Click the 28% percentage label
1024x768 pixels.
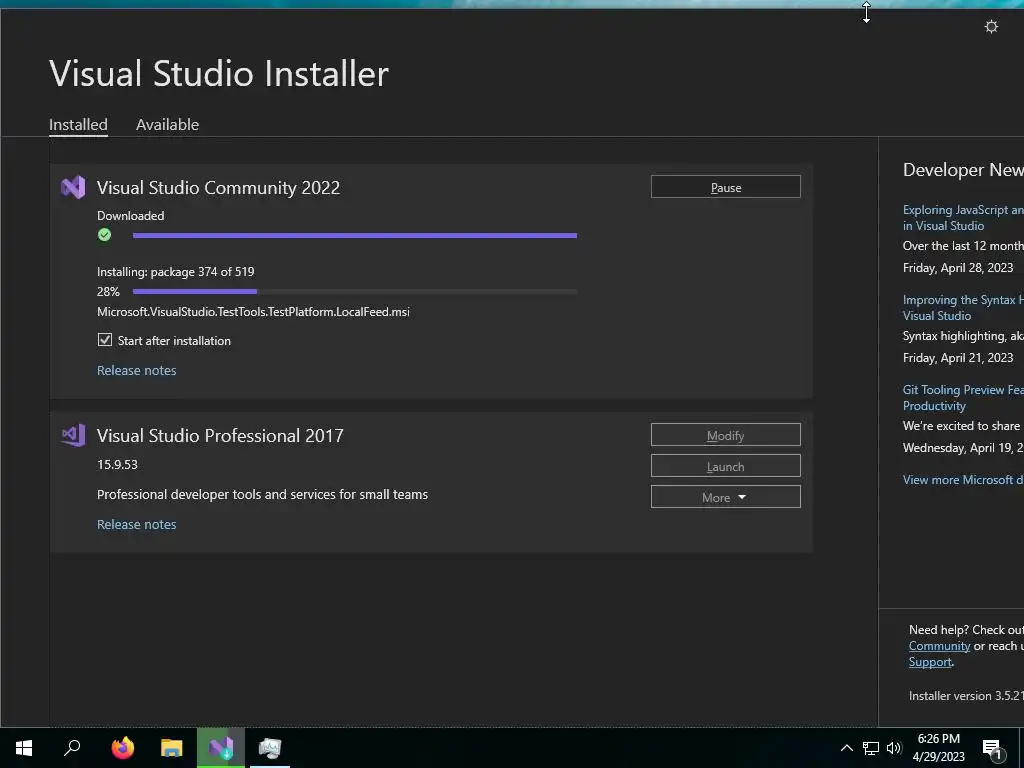108,291
